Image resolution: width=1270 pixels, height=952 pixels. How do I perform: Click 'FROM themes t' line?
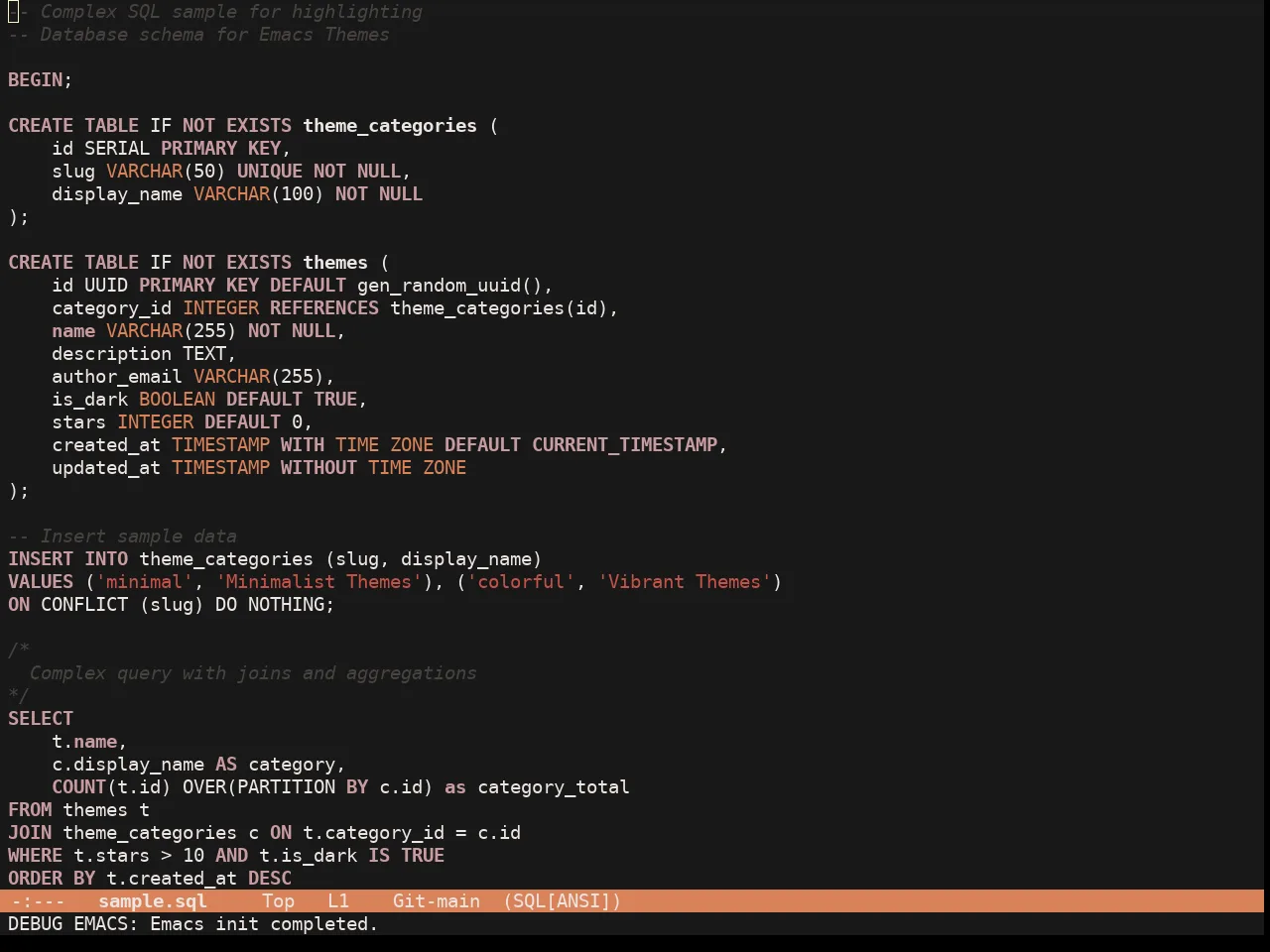click(79, 810)
